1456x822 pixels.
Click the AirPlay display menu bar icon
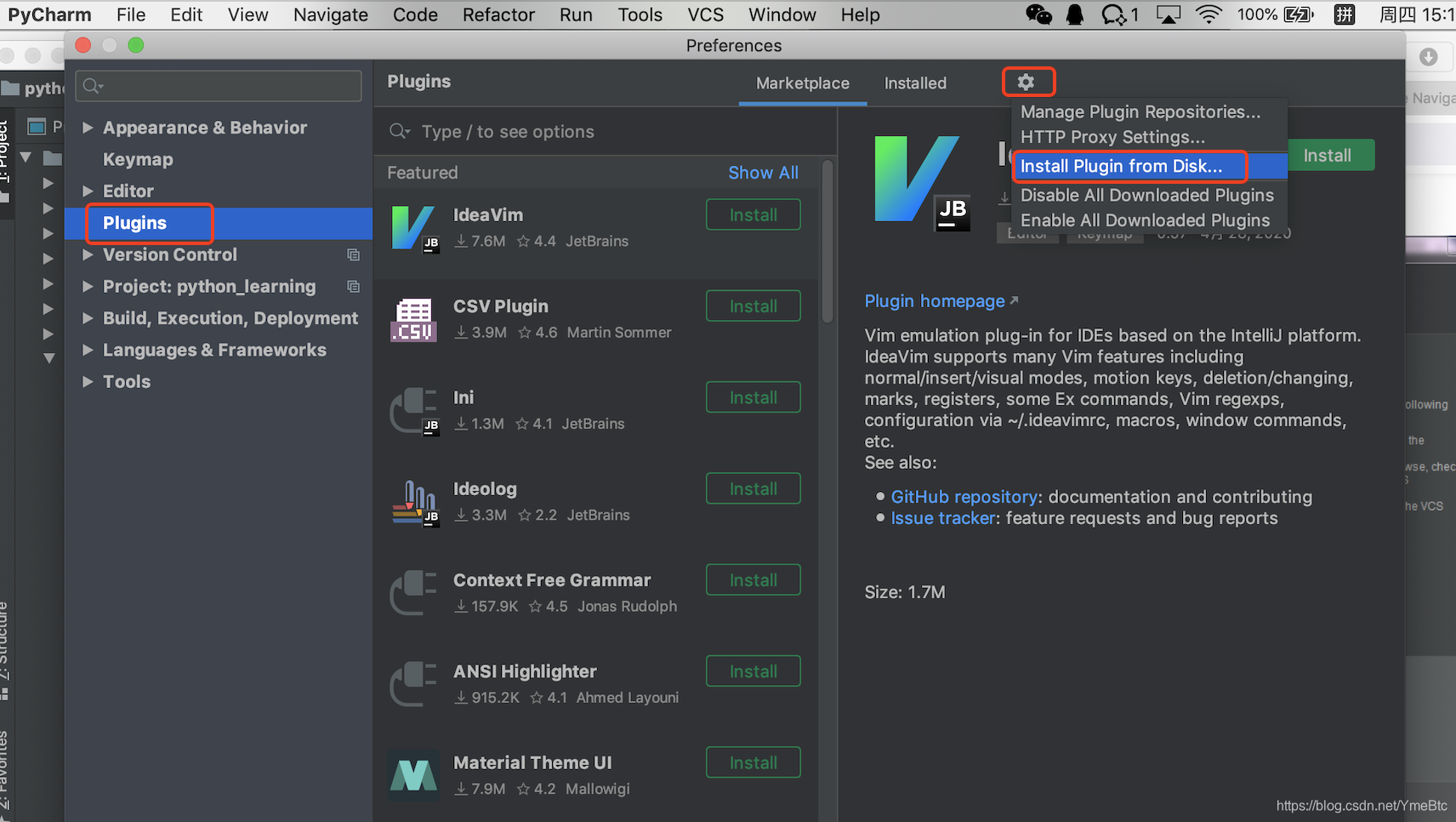click(x=1169, y=14)
